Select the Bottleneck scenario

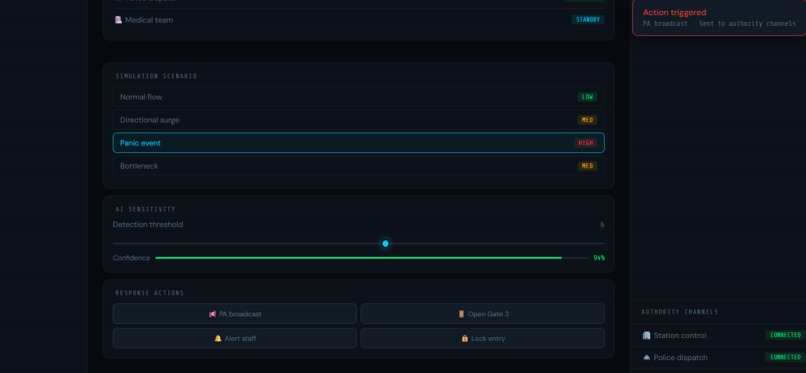pyautogui.click(x=358, y=166)
